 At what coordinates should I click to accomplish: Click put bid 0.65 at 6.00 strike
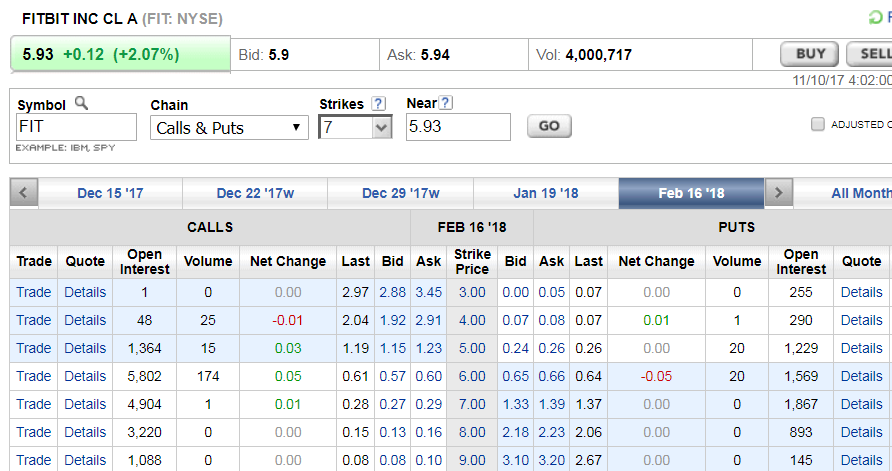click(515, 376)
